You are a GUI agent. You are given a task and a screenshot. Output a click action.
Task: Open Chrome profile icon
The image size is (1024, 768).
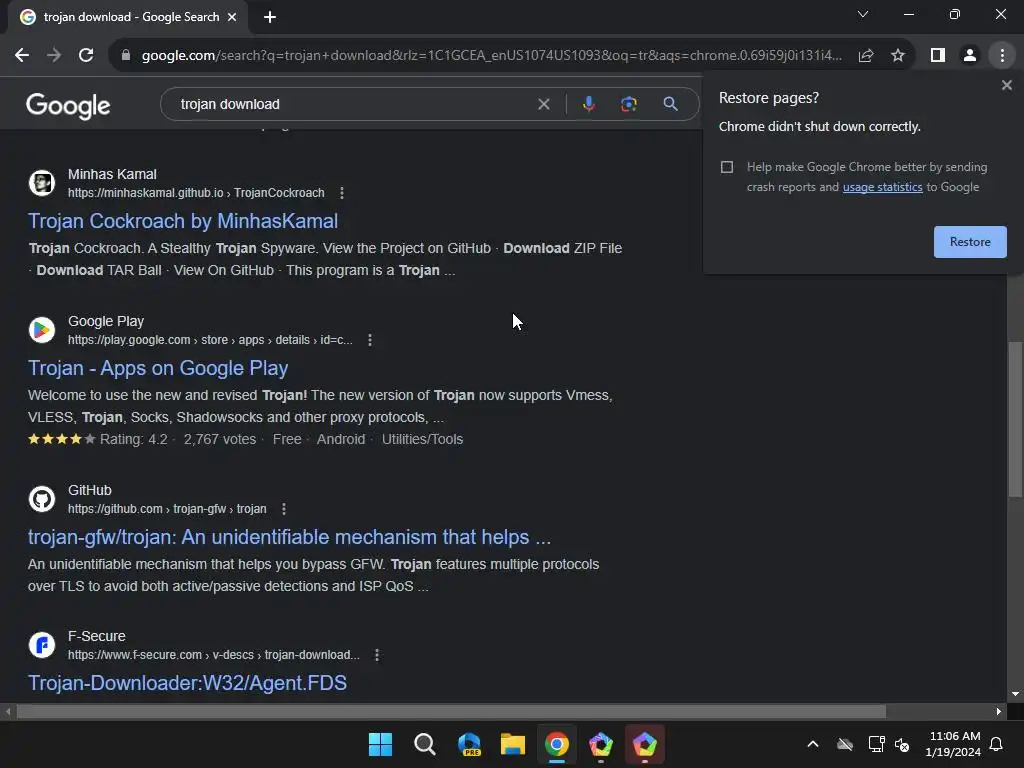(x=970, y=56)
